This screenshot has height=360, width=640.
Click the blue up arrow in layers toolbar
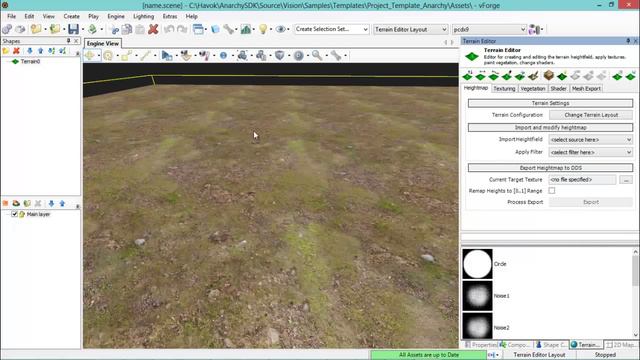[x=62, y=203]
